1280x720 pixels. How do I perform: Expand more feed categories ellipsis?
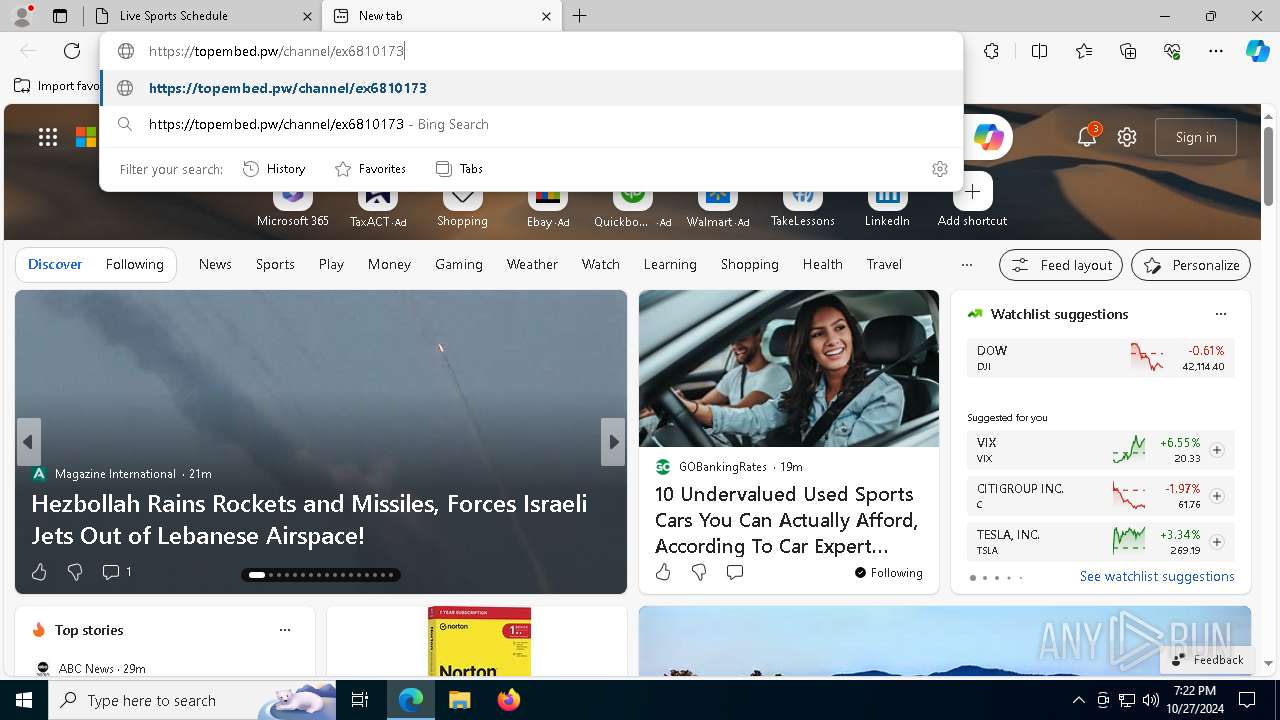966,265
